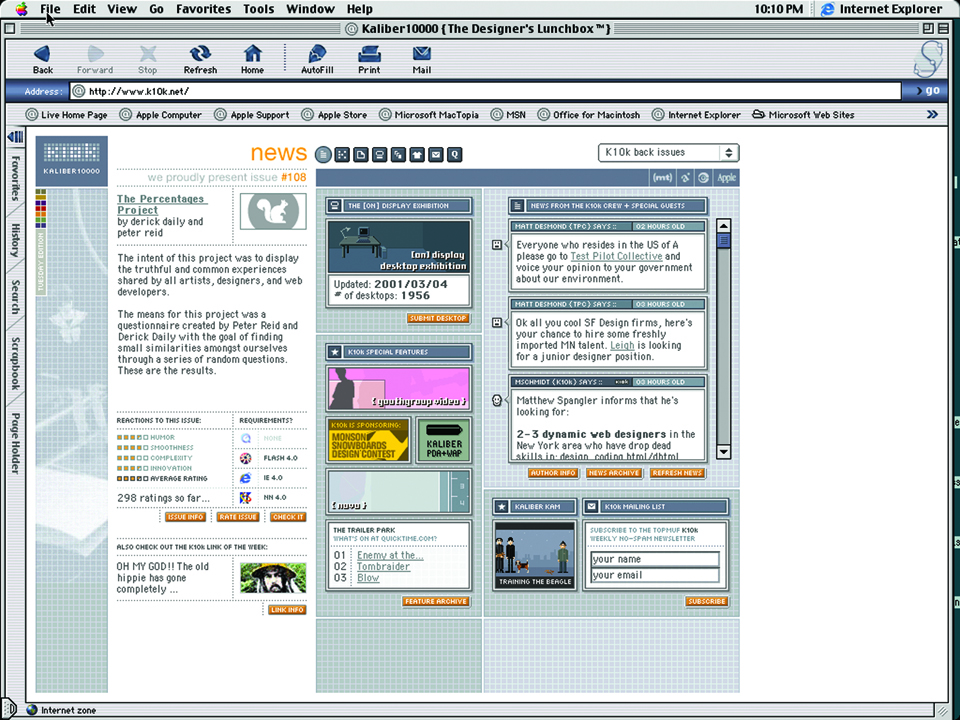Click the news panel scroll down arrow
Image resolution: width=960 pixels, height=720 pixels.
point(723,452)
